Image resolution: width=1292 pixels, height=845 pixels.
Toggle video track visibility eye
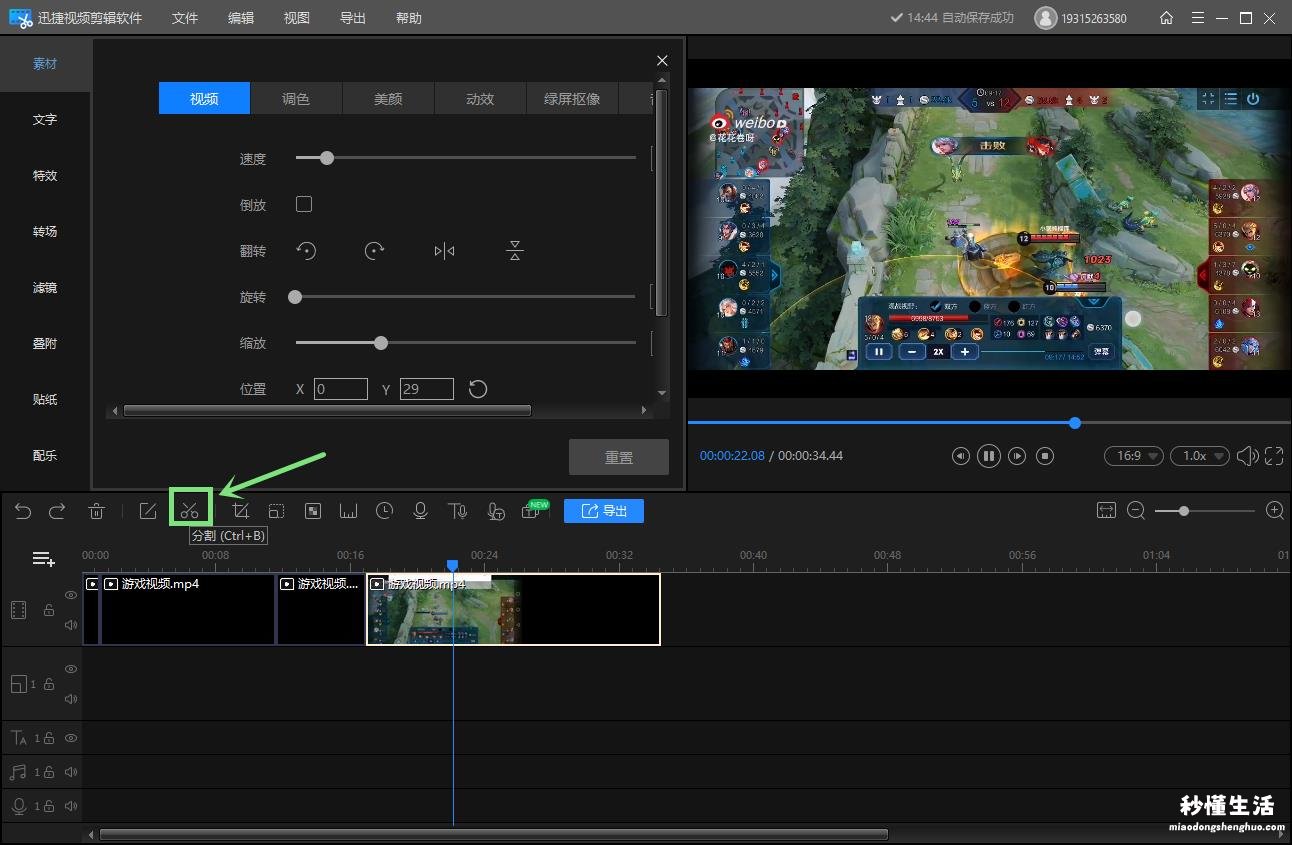pos(71,595)
